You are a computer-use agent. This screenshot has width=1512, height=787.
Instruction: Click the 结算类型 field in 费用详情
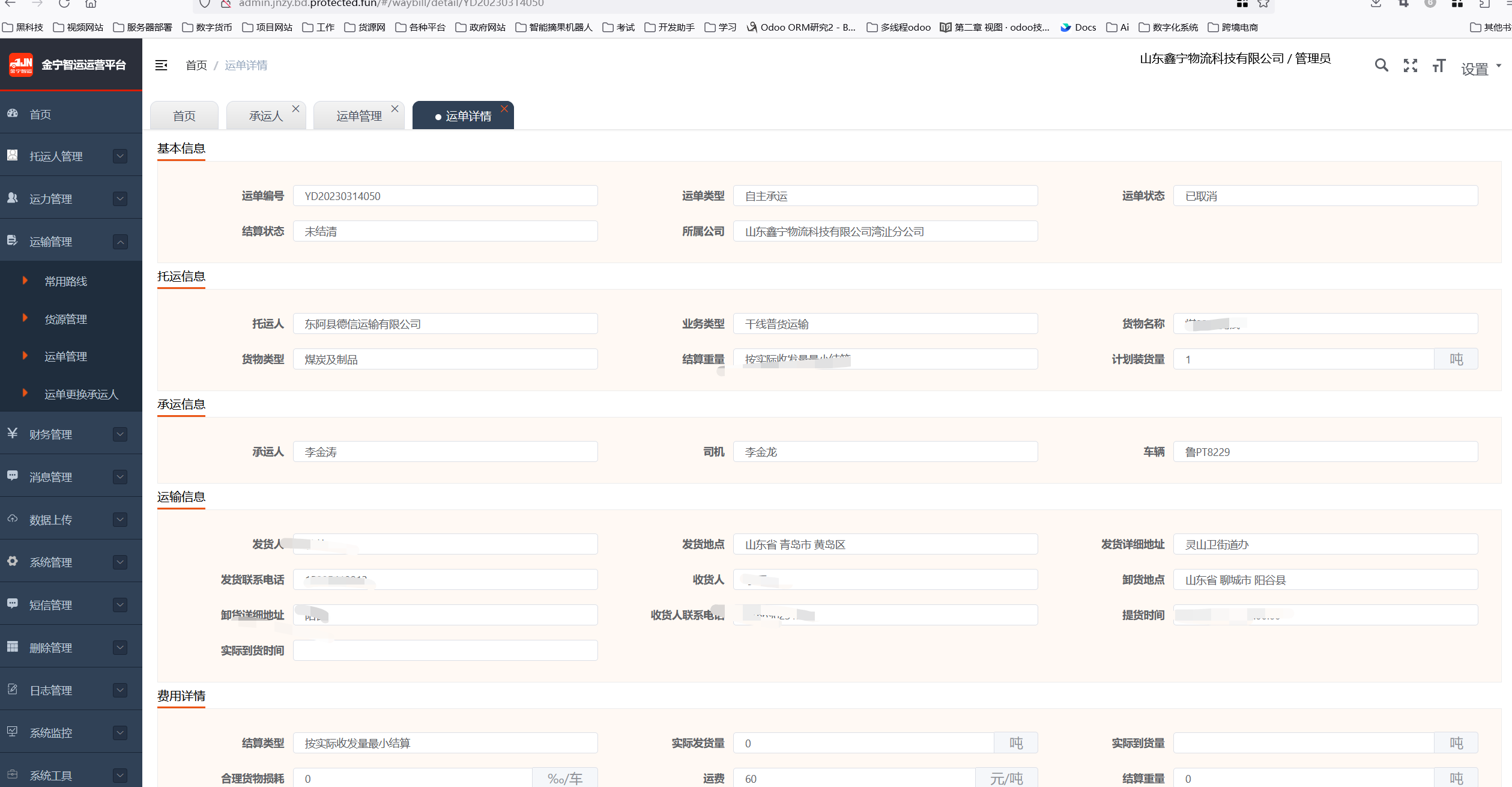pos(445,743)
